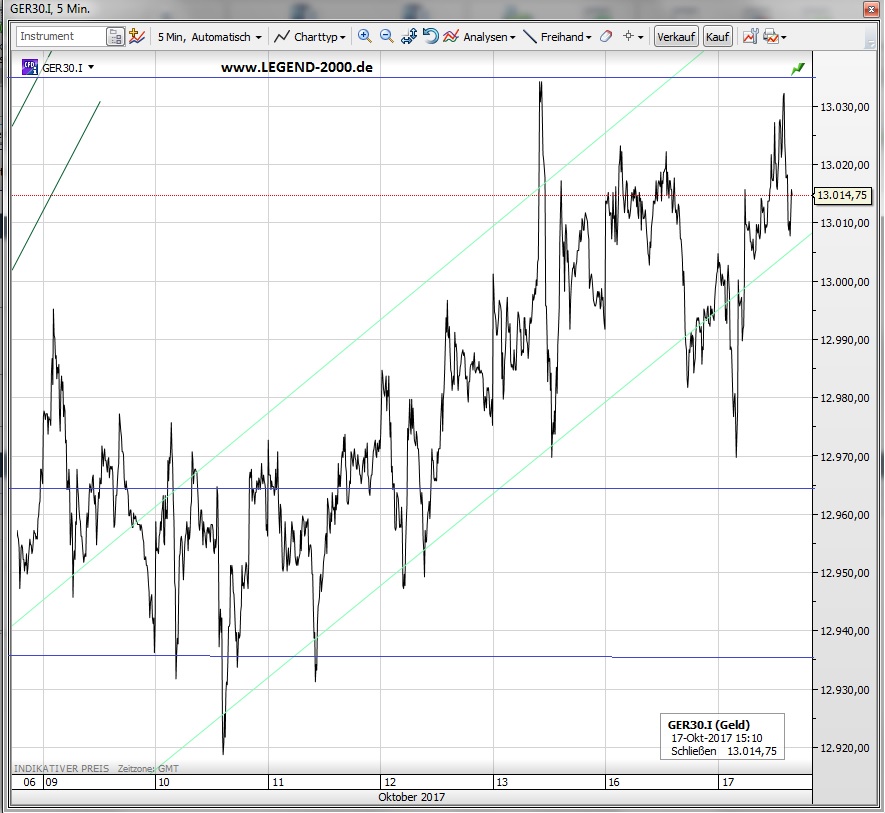Click the 12.960,00 price axis label
This screenshot has height=813, width=885.
(844, 515)
